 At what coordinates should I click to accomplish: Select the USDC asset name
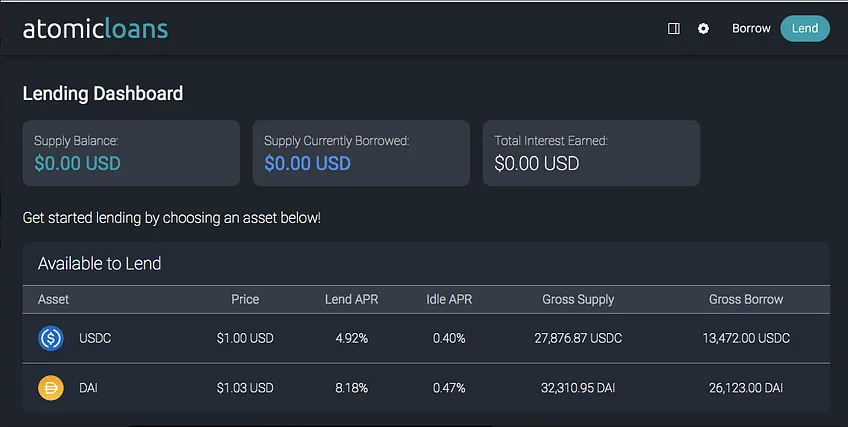tap(95, 338)
